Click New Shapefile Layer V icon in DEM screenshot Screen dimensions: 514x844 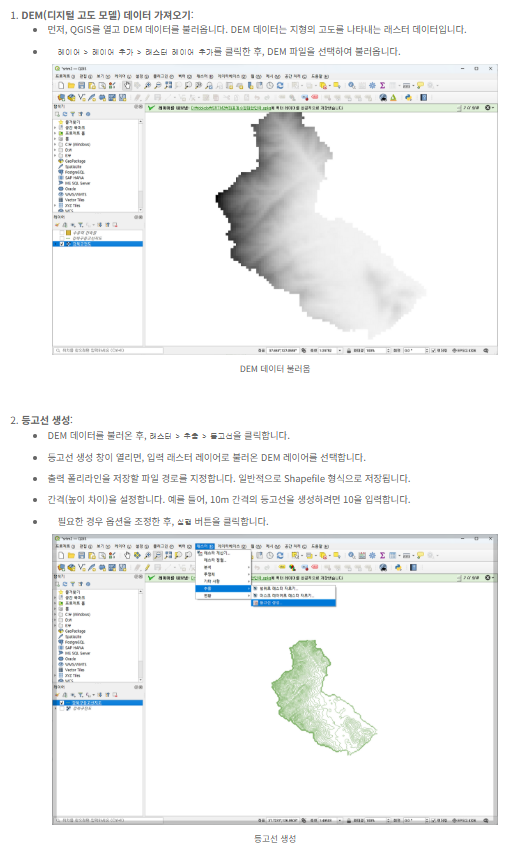pos(81,97)
